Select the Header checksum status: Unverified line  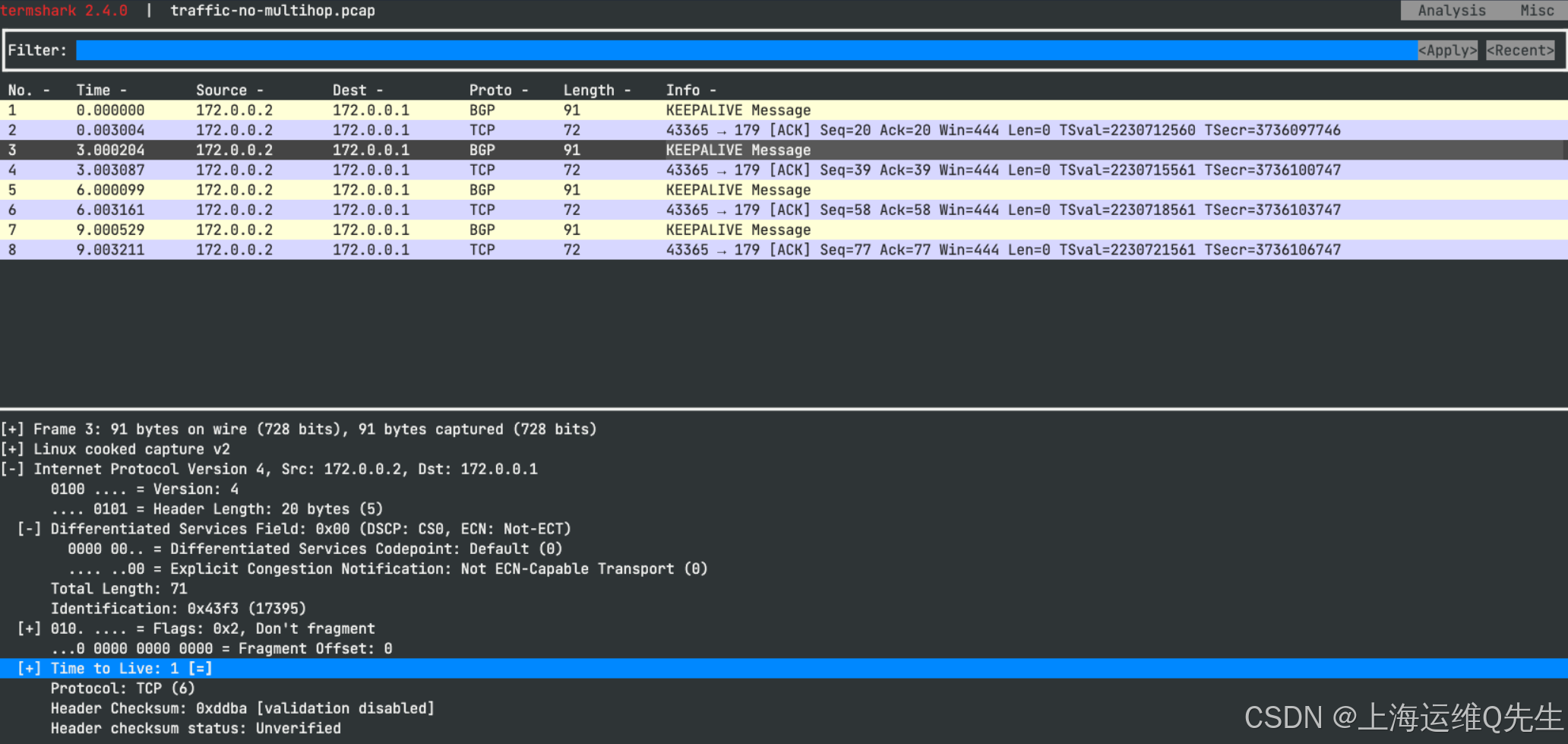(x=195, y=728)
